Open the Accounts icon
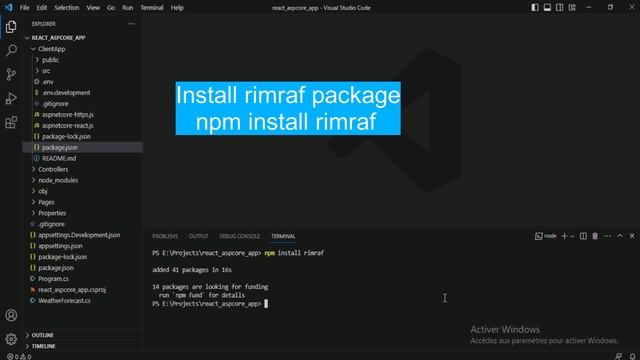640x360 pixels. tap(11, 315)
